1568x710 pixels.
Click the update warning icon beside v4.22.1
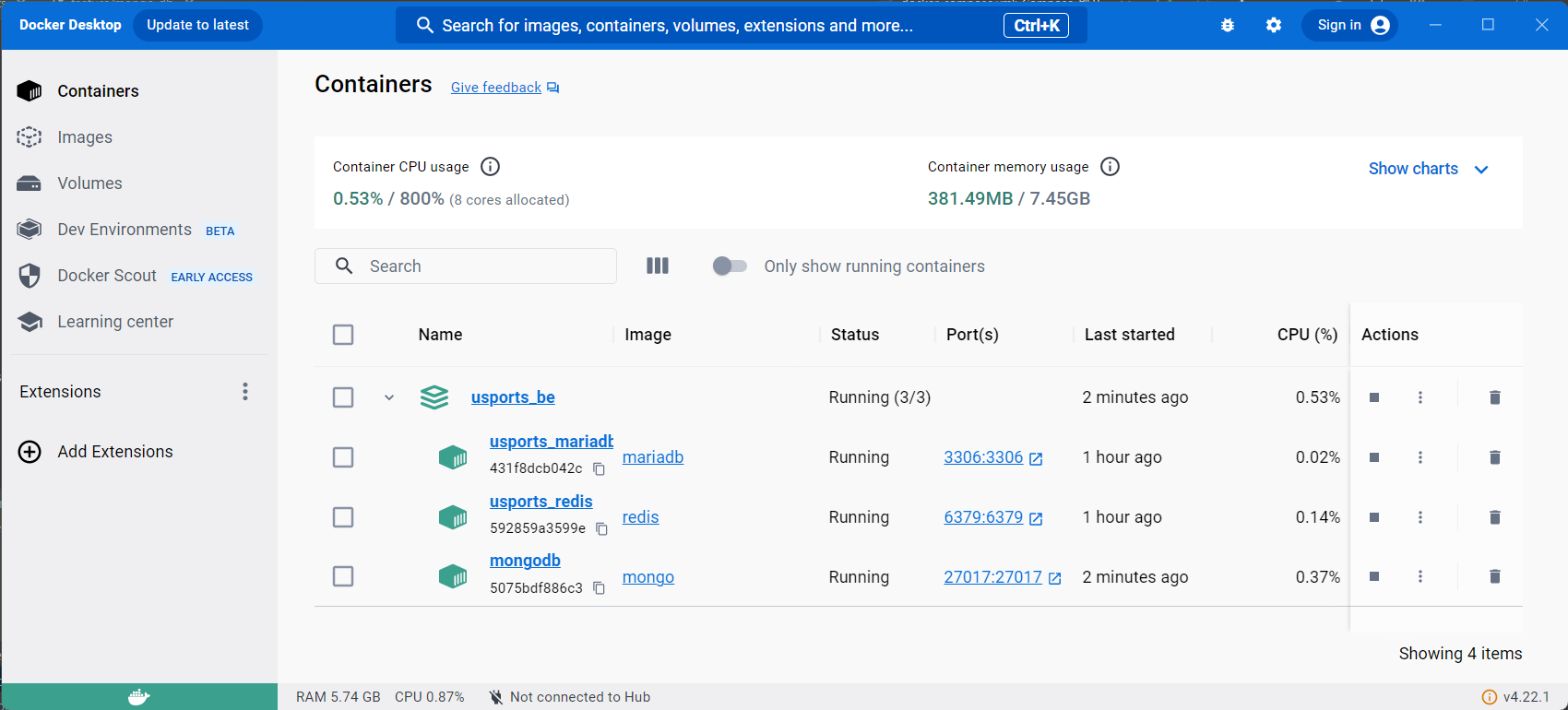point(1489,697)
